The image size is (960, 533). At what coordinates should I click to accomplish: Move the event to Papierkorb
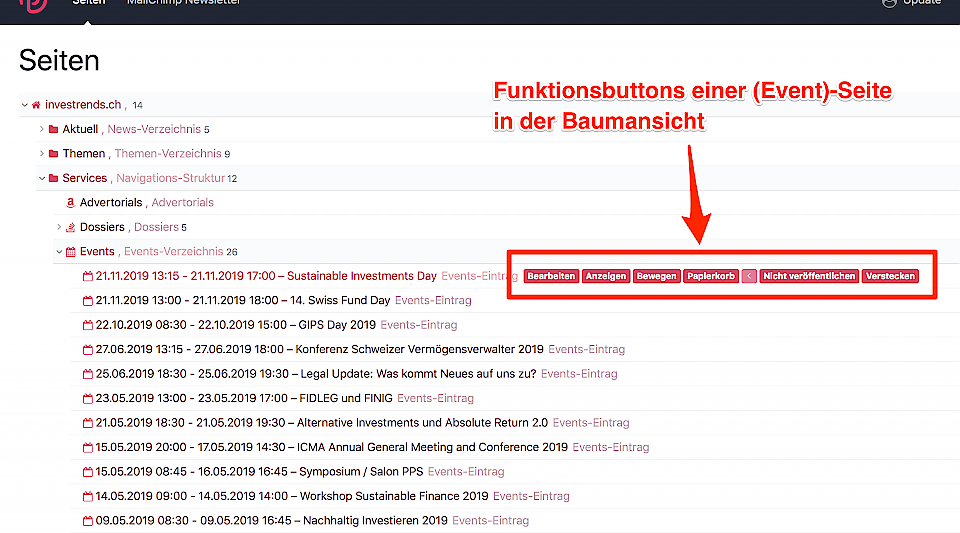click(x=711, y=276)
